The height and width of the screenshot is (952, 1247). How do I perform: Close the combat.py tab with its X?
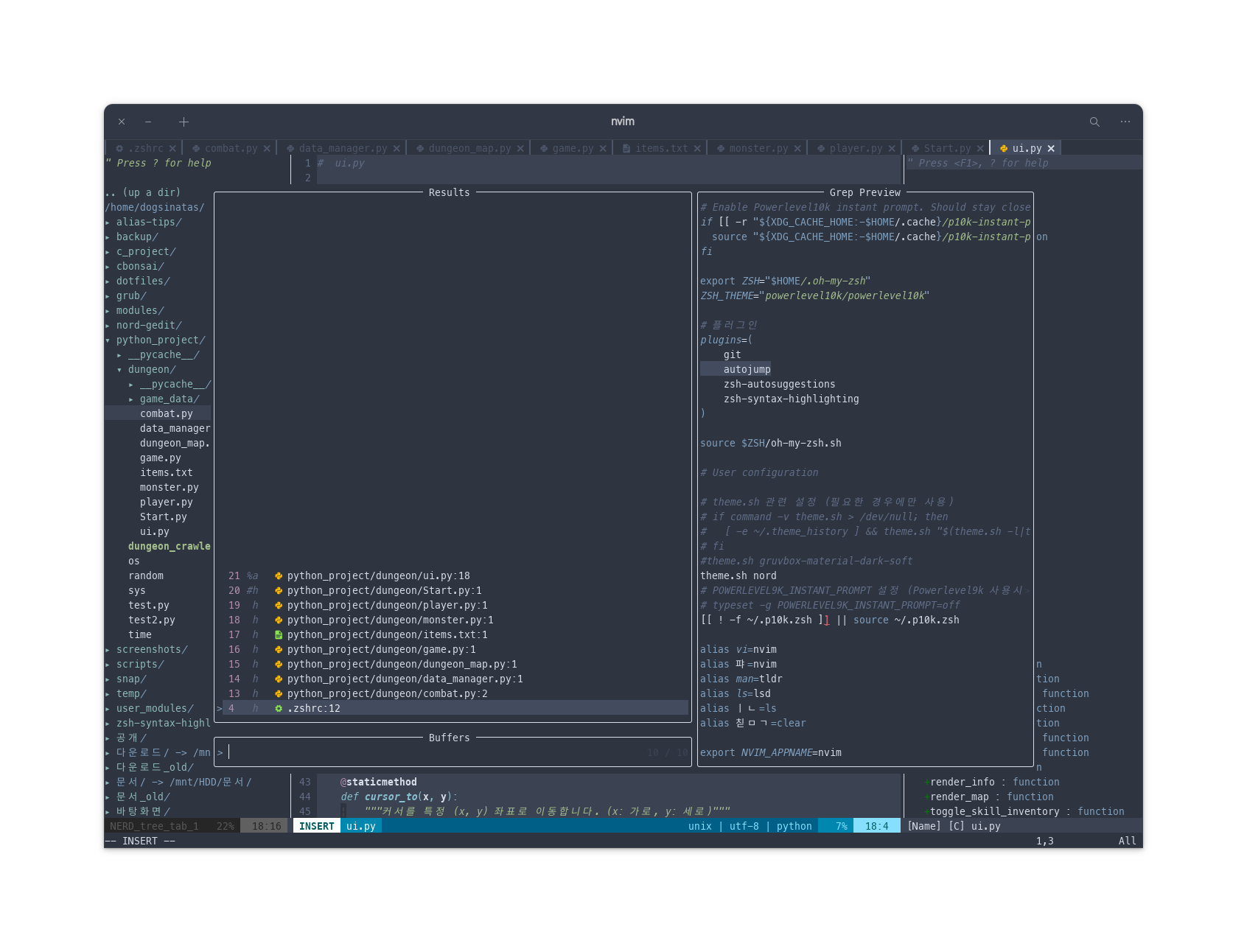[267, 149]
